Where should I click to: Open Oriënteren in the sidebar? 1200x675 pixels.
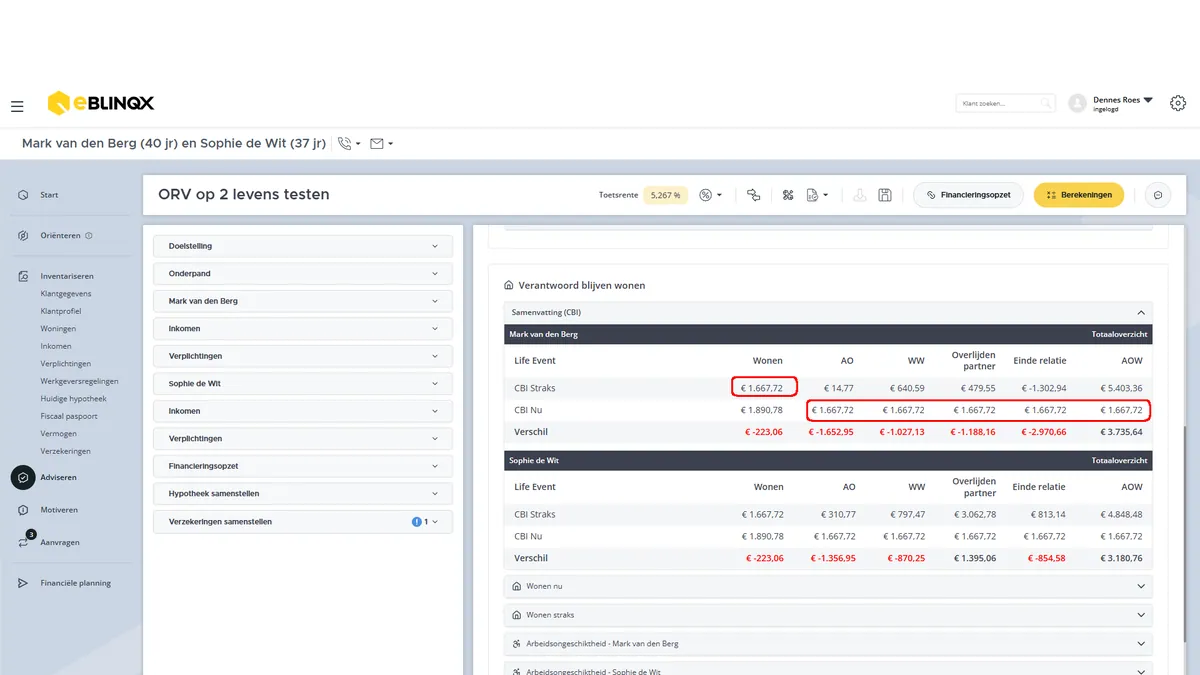coord(60,236)
